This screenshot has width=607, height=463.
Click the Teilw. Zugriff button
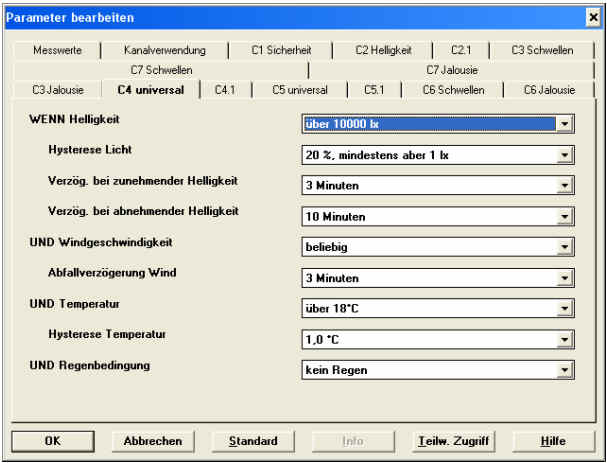pyautogui.click(x=452, y=441)
